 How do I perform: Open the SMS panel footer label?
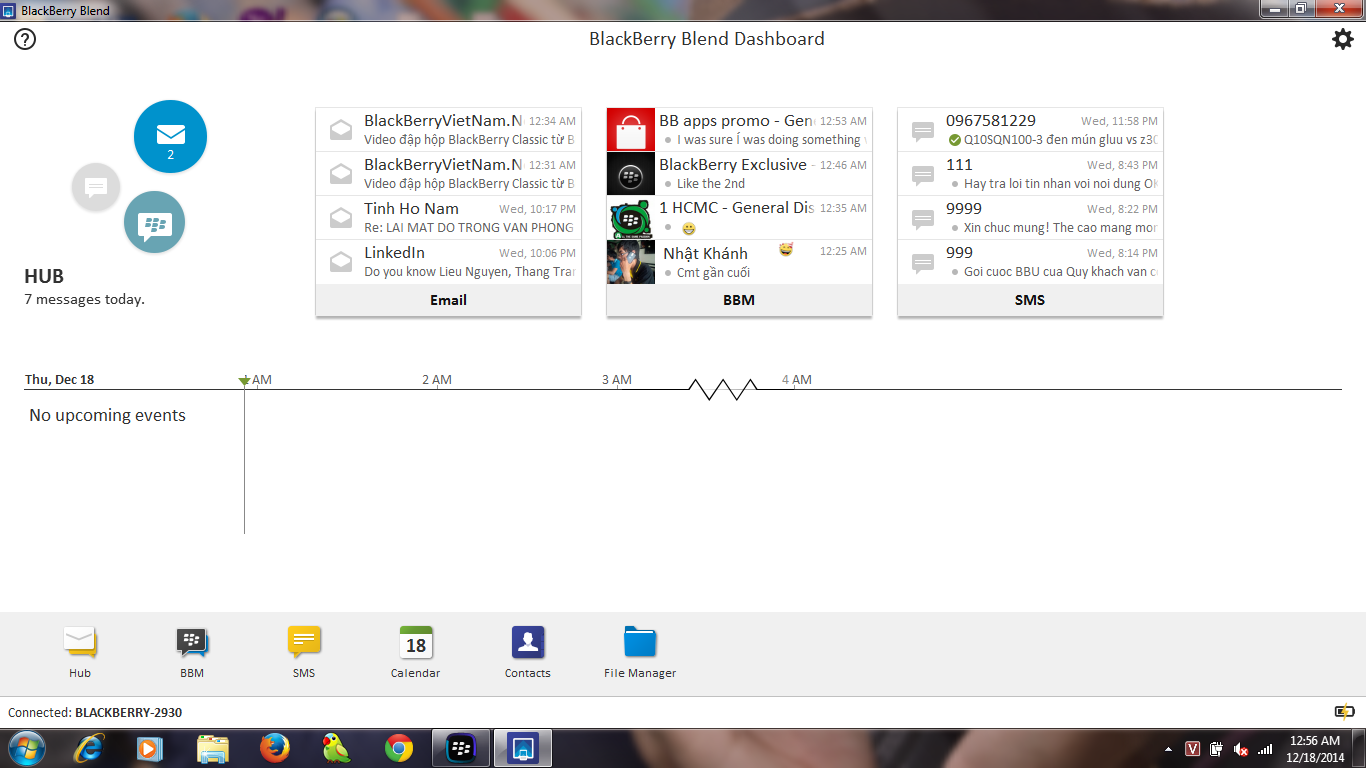click(1030, 300)
